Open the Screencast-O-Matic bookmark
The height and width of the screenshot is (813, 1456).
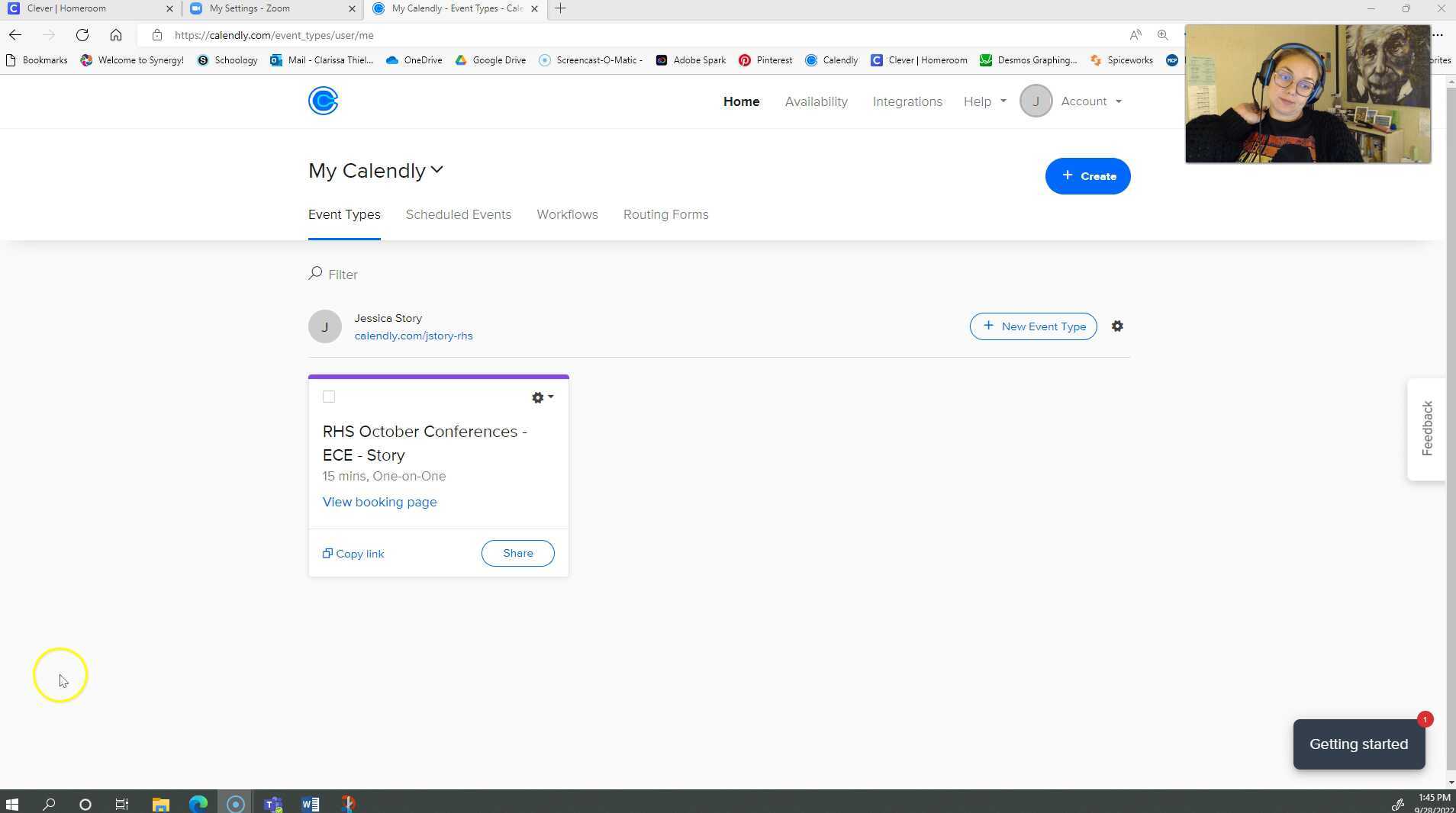coord(591,60)
